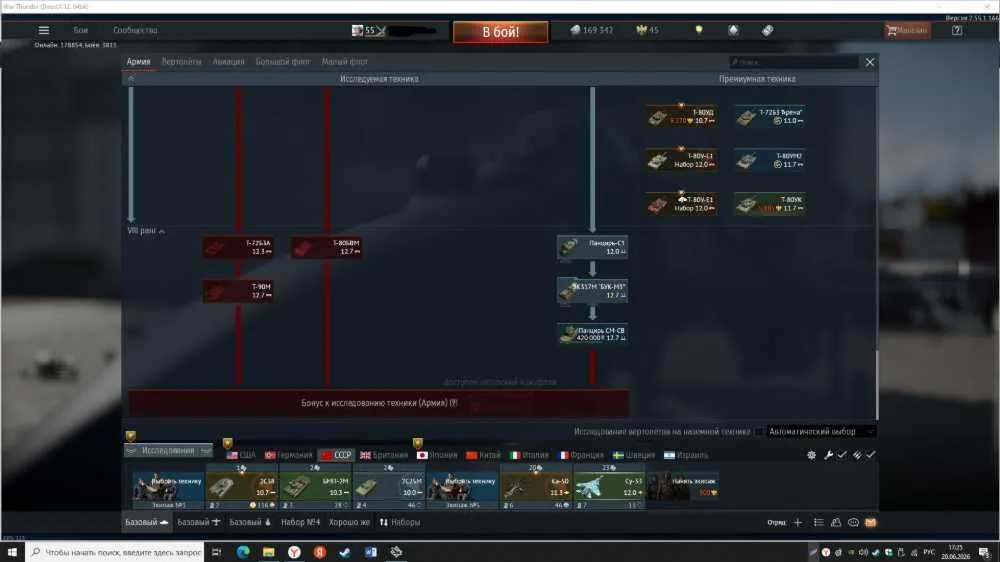Switch to the Малый флот tab
Screen dimensions: 1000x562
point(344,62)
